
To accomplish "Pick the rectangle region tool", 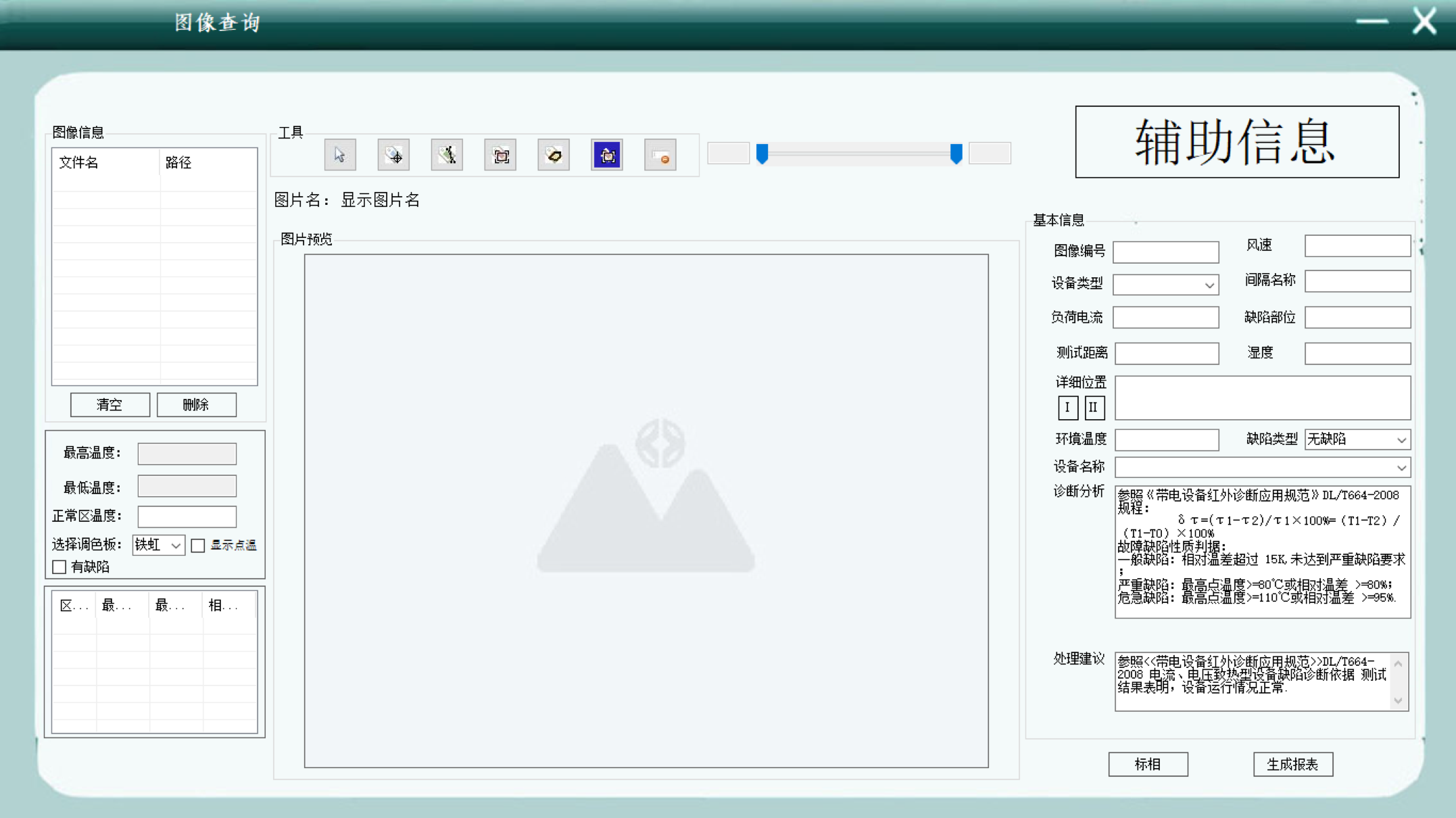I will tap(500, 155).
